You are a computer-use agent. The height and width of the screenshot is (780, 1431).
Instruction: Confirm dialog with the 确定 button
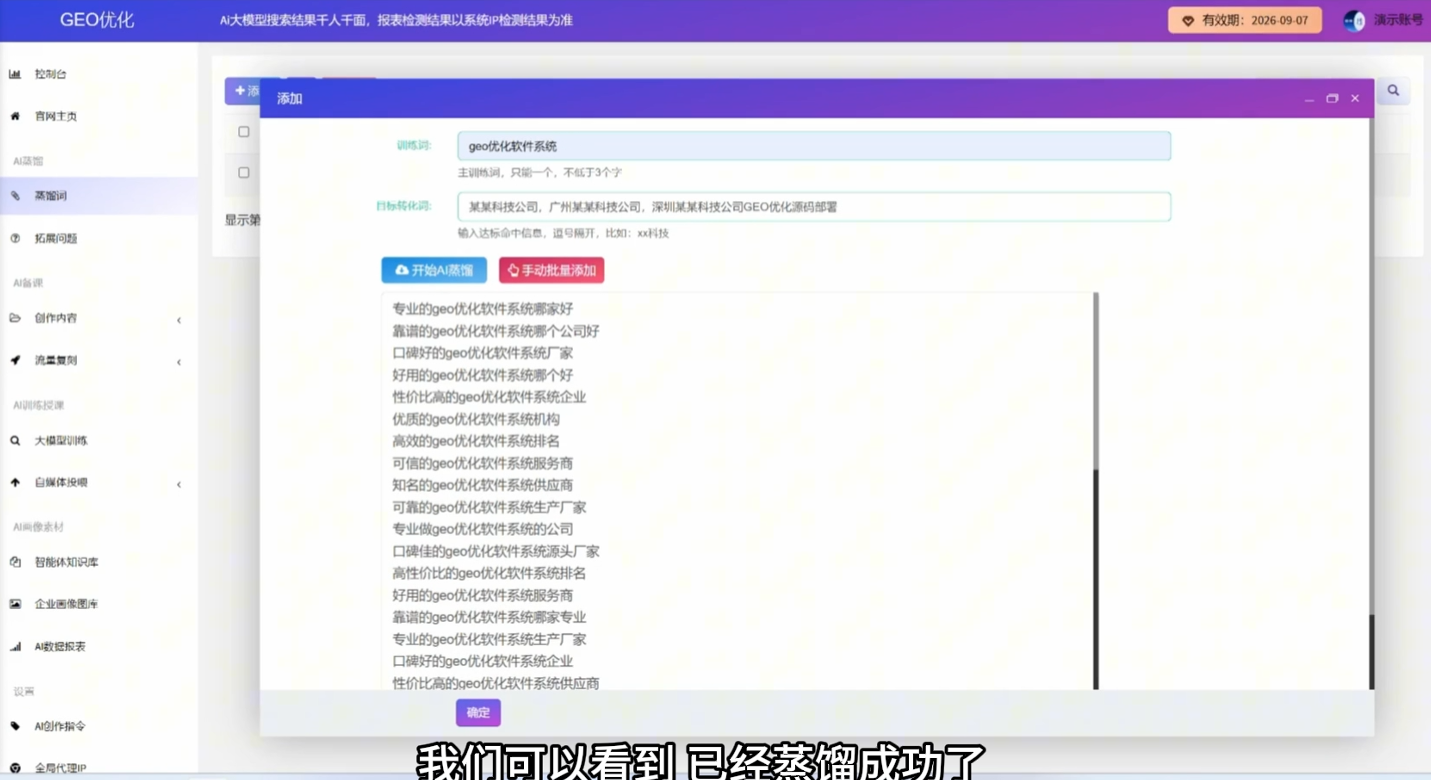[x=479, y=712]
